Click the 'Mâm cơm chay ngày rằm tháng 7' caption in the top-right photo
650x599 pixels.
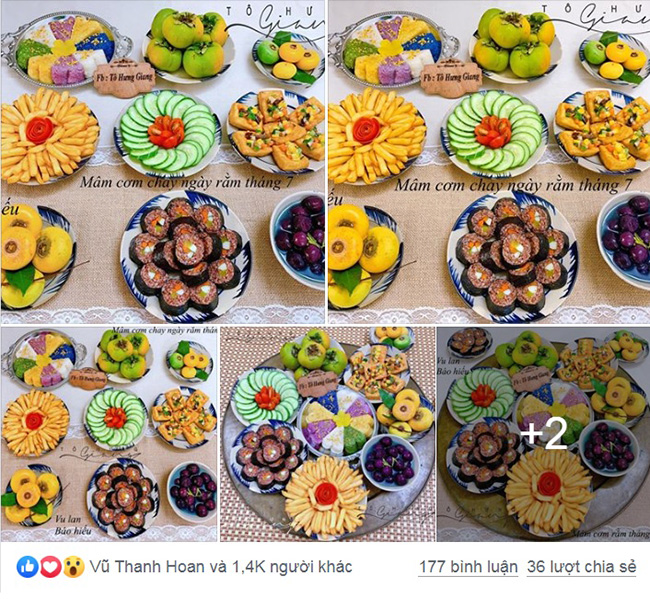pos(513,184)
